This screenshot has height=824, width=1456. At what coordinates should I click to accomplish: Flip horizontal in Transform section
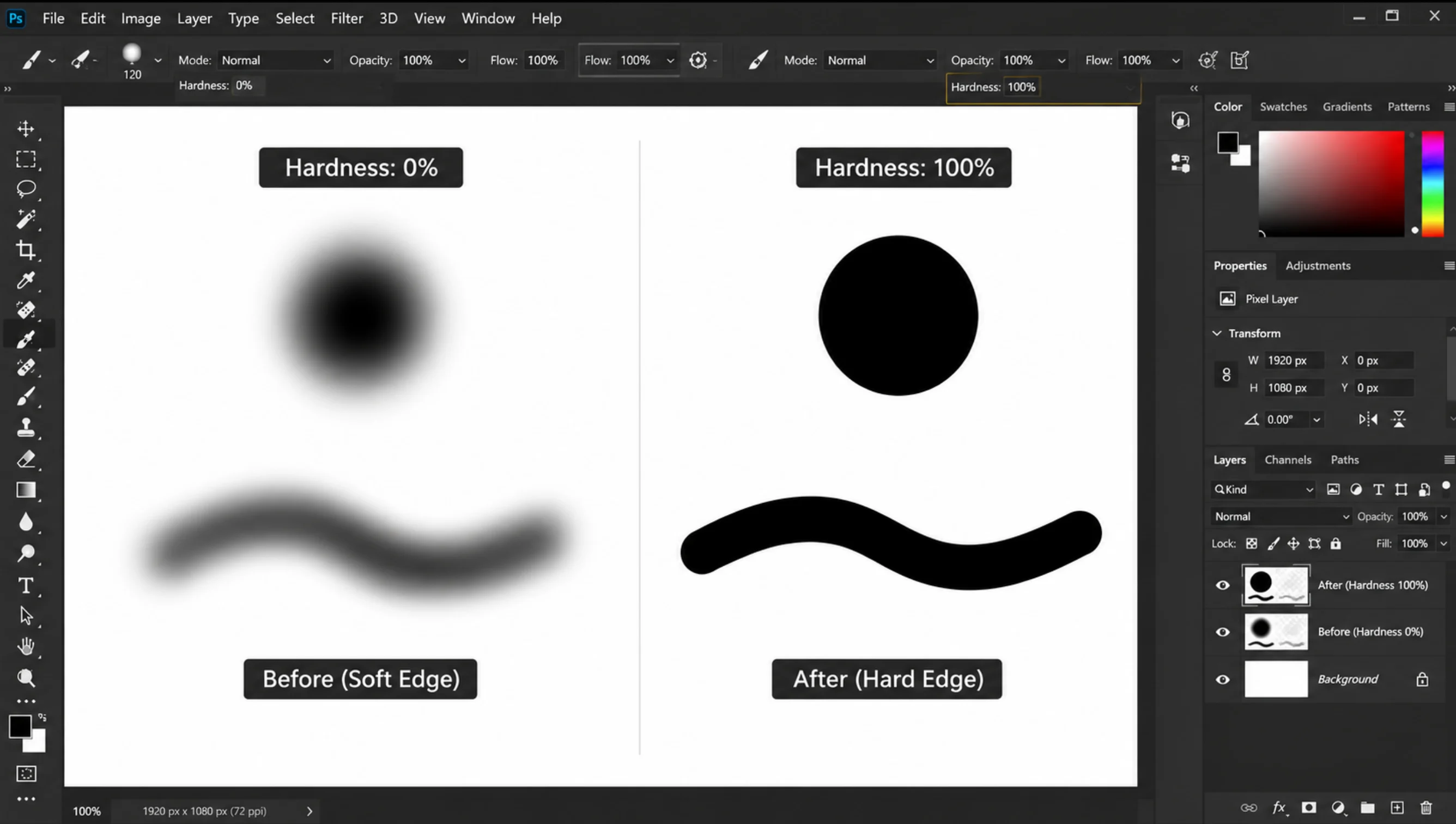click(x=1368, y=420)
